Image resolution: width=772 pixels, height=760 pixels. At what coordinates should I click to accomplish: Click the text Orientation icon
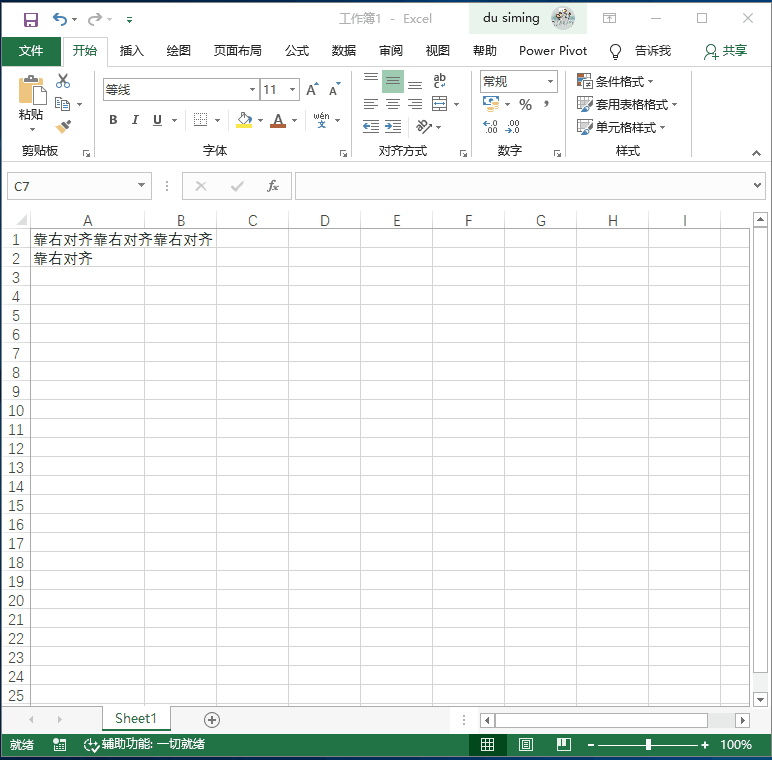[x=423, y=127]
